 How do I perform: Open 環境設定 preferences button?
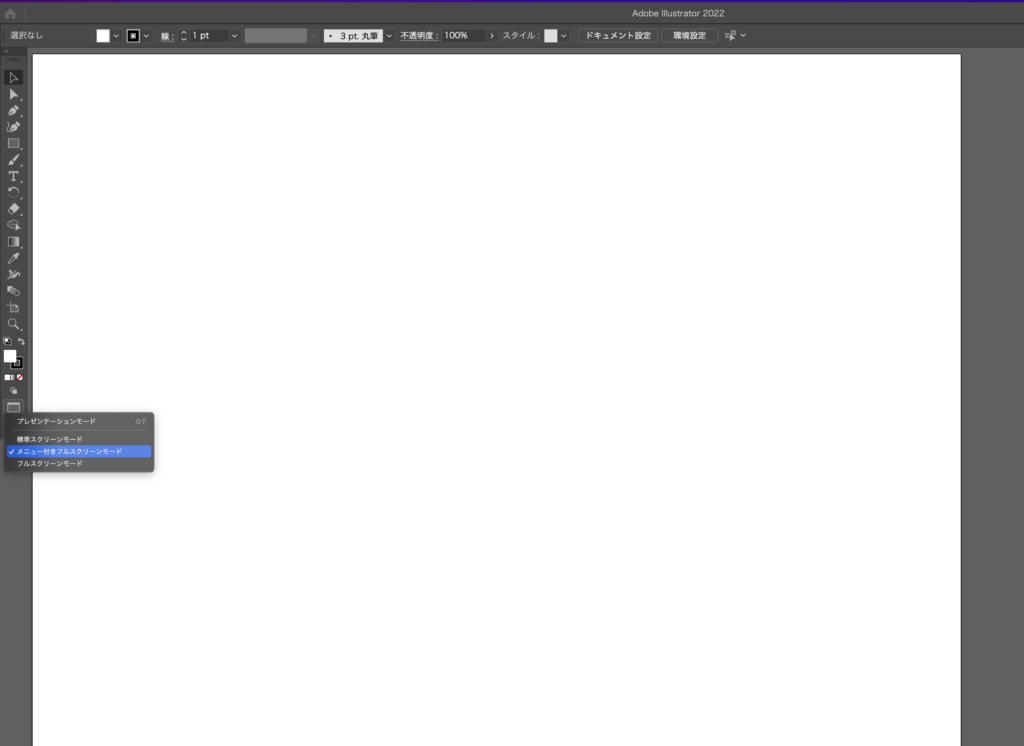[689, 36]
